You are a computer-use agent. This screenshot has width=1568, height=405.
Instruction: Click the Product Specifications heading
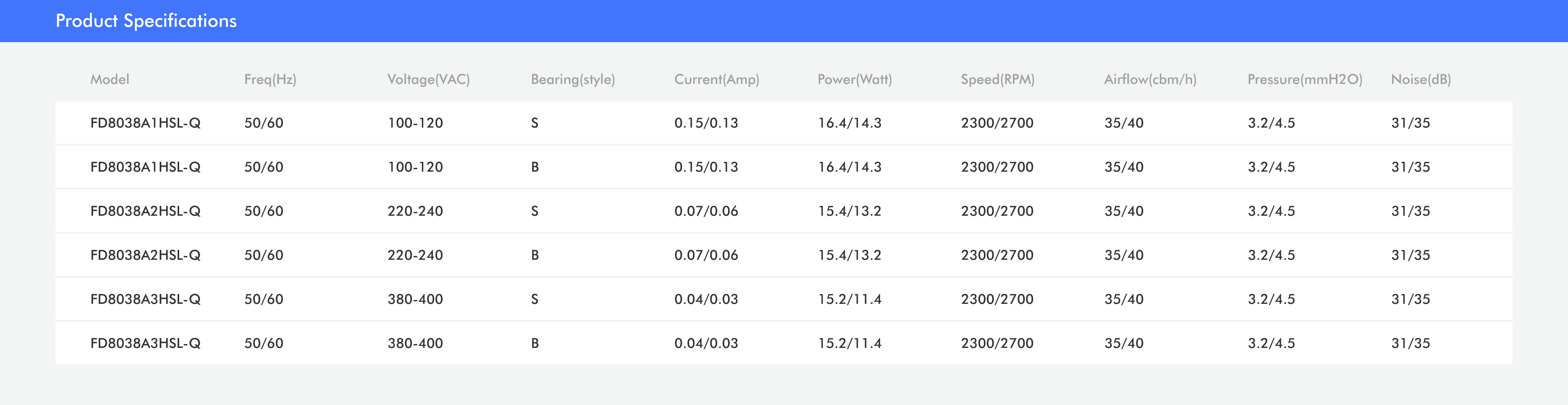[x=146, y=21]
